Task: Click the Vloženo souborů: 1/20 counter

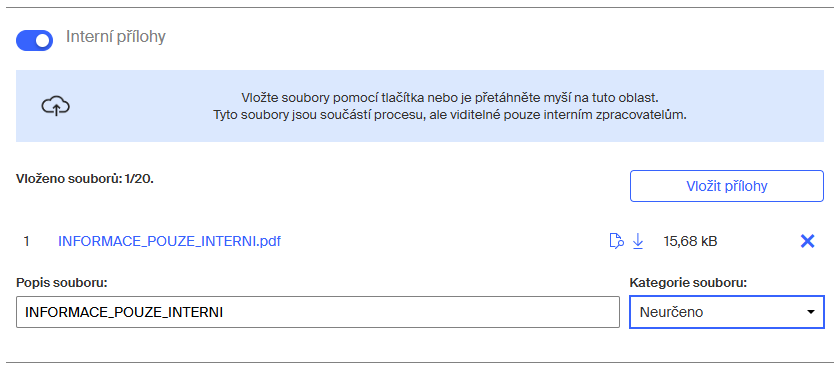Action: coord(85,179)
